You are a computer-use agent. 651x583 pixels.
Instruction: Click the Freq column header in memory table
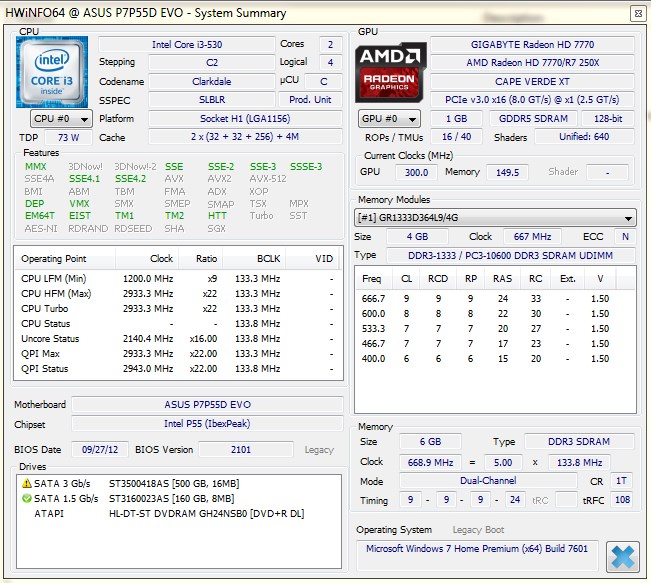pyautogui.click(x=374, y=279)
